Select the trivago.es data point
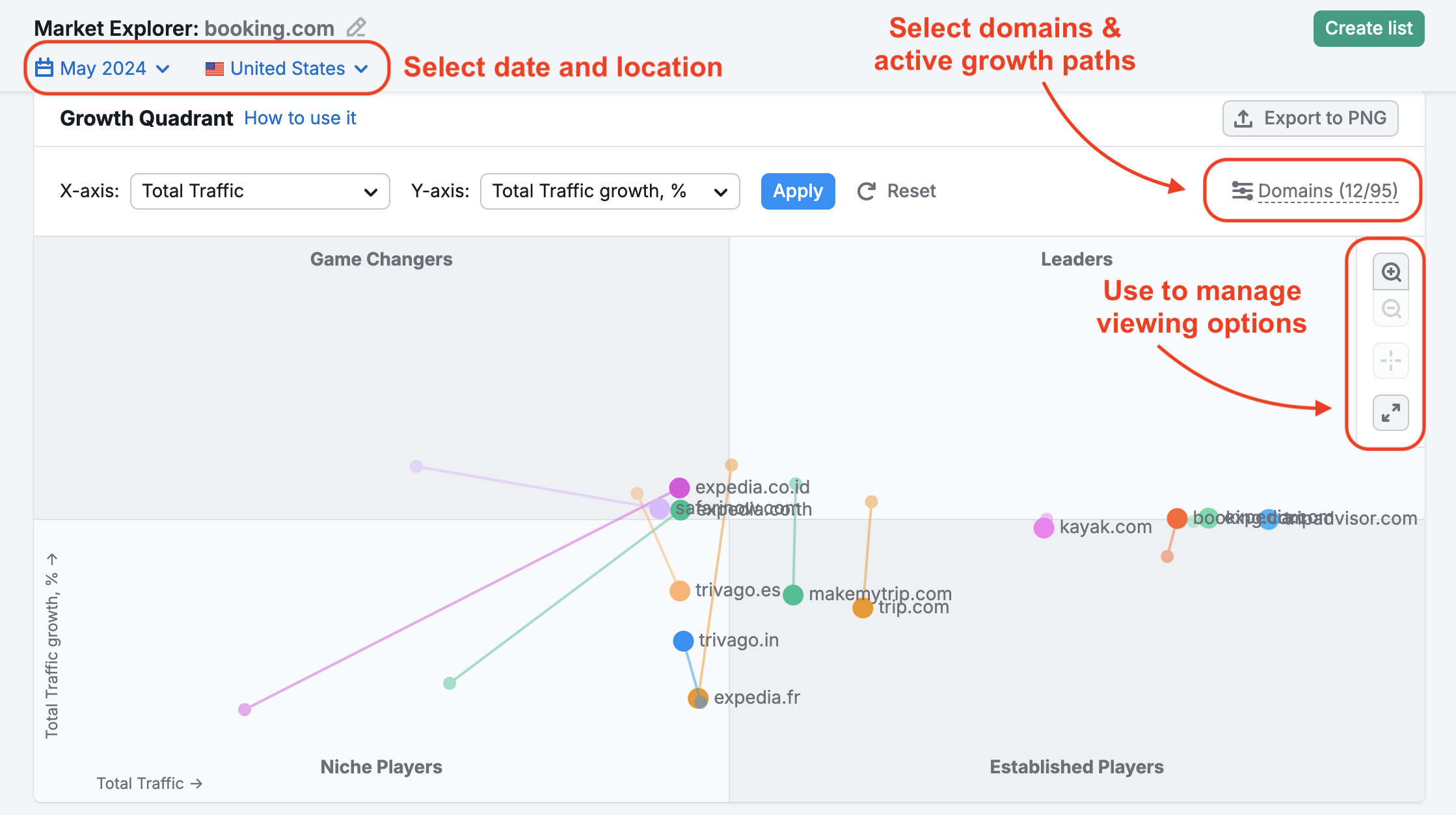 tap(680, 591)
